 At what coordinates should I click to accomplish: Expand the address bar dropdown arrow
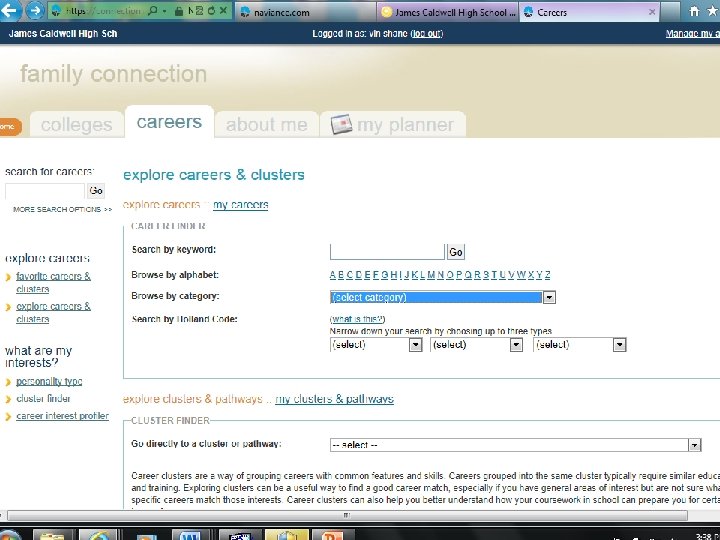click(164, 11)
